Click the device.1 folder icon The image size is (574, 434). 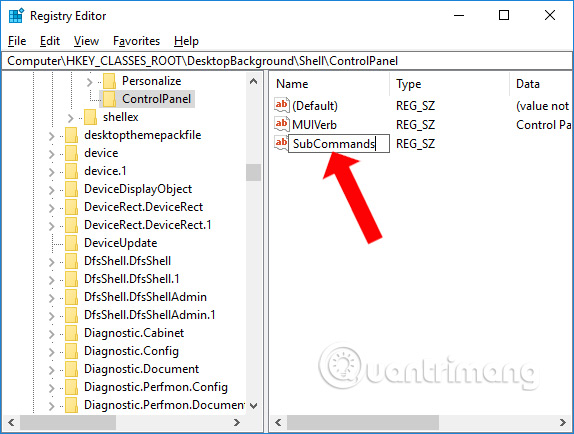pyautogui.click(x=71, y=171)
